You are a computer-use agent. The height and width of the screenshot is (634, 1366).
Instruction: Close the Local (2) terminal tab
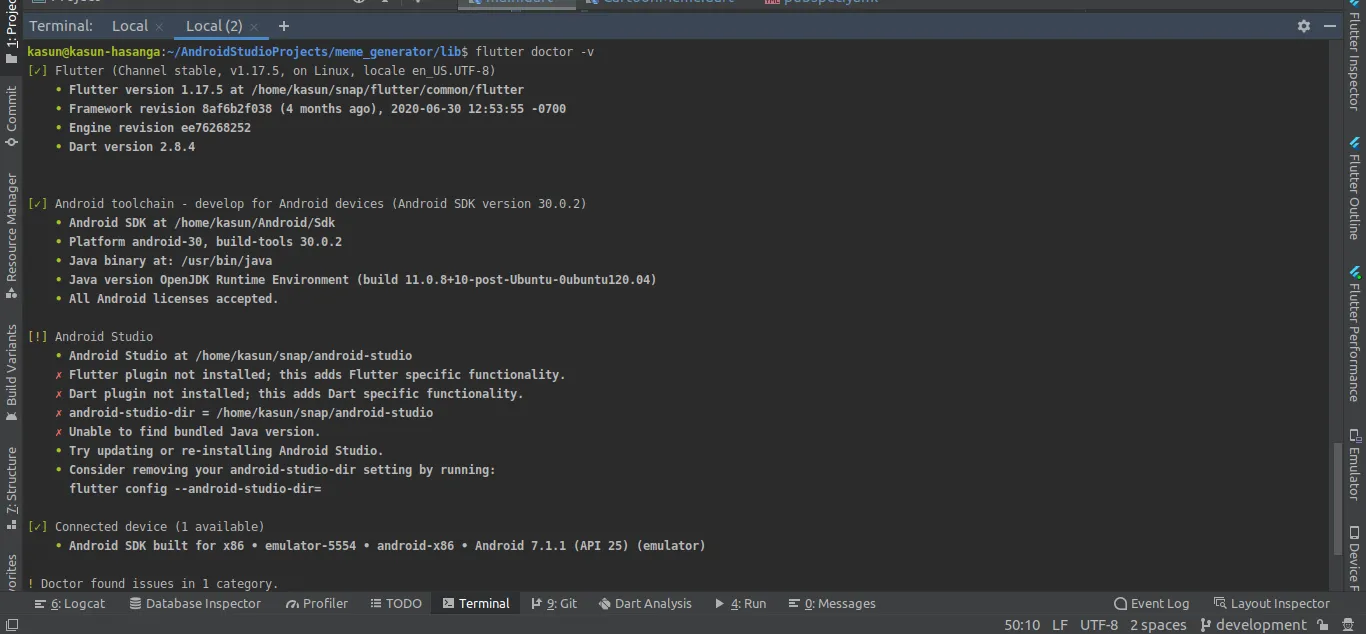tap(253, 27)
